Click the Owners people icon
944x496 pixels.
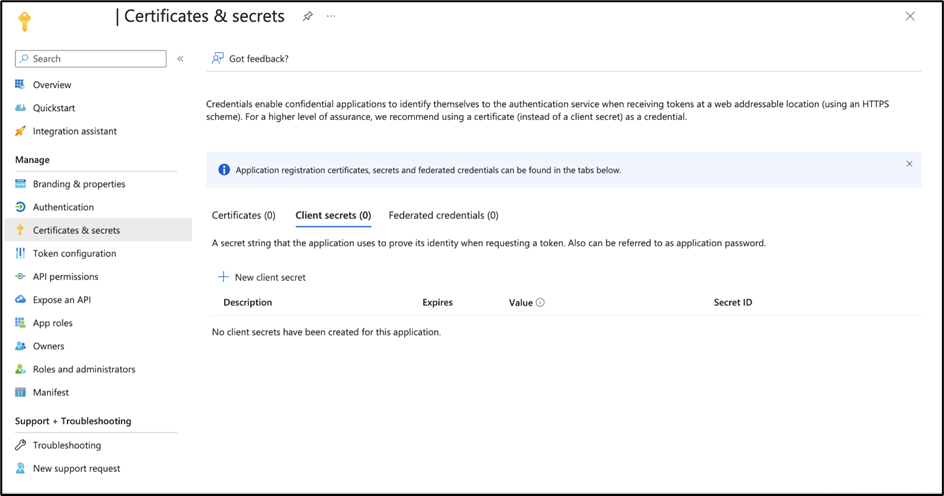point(20,346)
